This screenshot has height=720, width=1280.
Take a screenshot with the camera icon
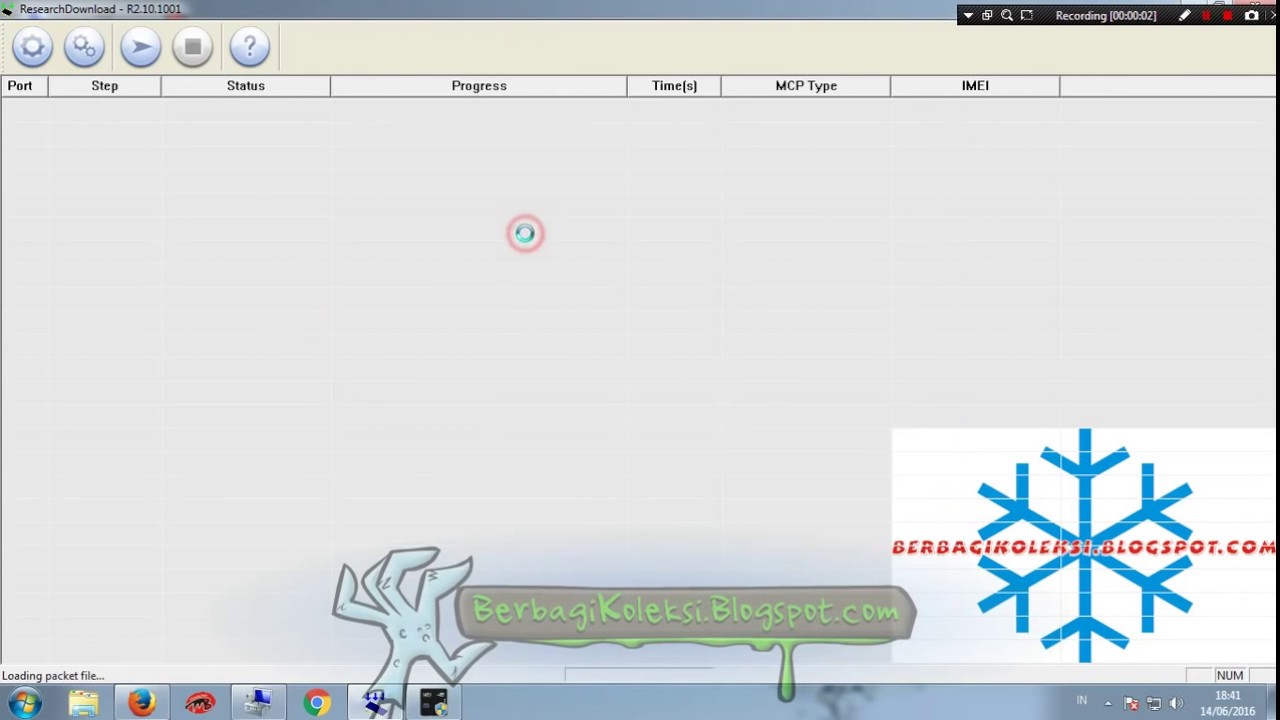1252,16
